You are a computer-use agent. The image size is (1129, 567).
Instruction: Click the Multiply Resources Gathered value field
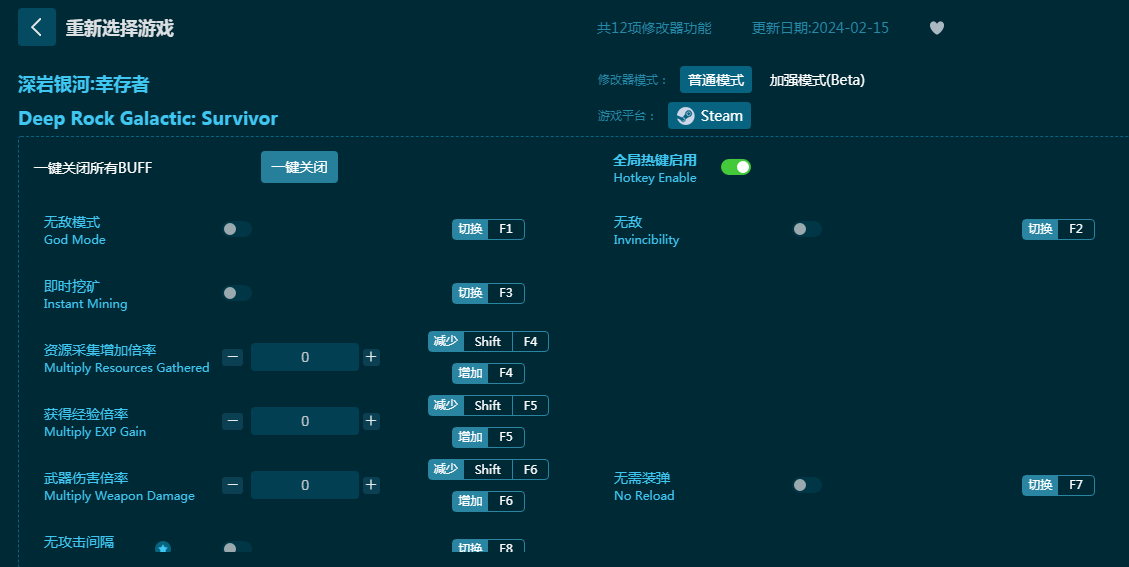point(305,357)
